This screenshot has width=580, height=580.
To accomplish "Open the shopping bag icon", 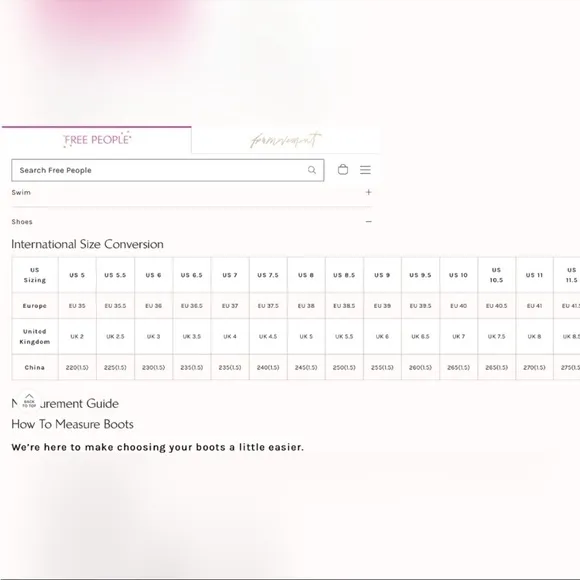I will [343, 169].
